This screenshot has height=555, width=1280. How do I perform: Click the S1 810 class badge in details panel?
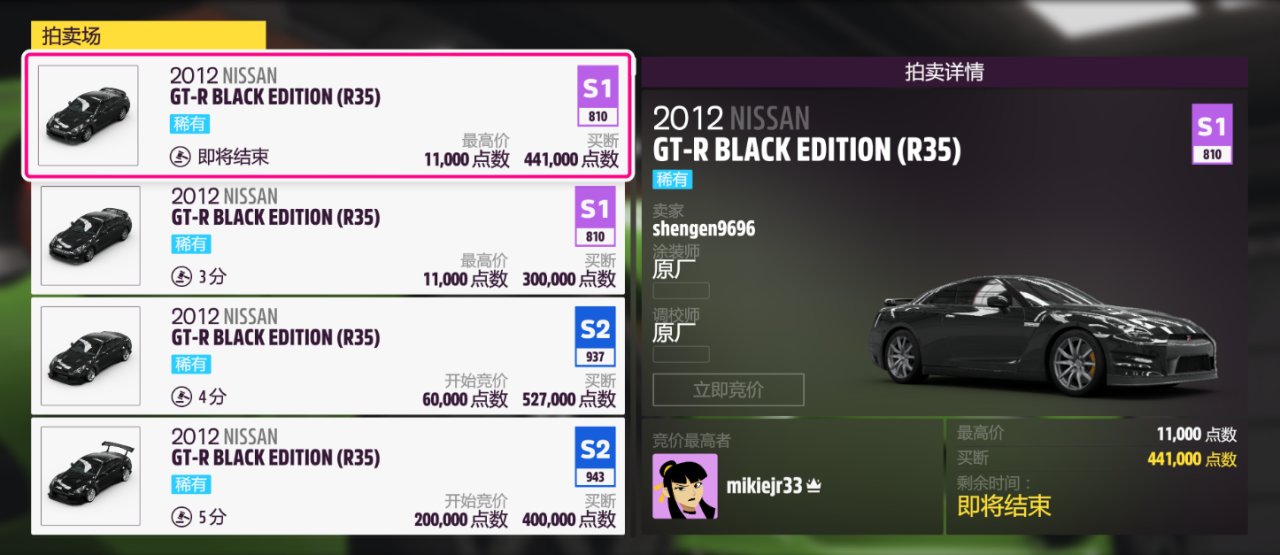(x=1212, y=134)
